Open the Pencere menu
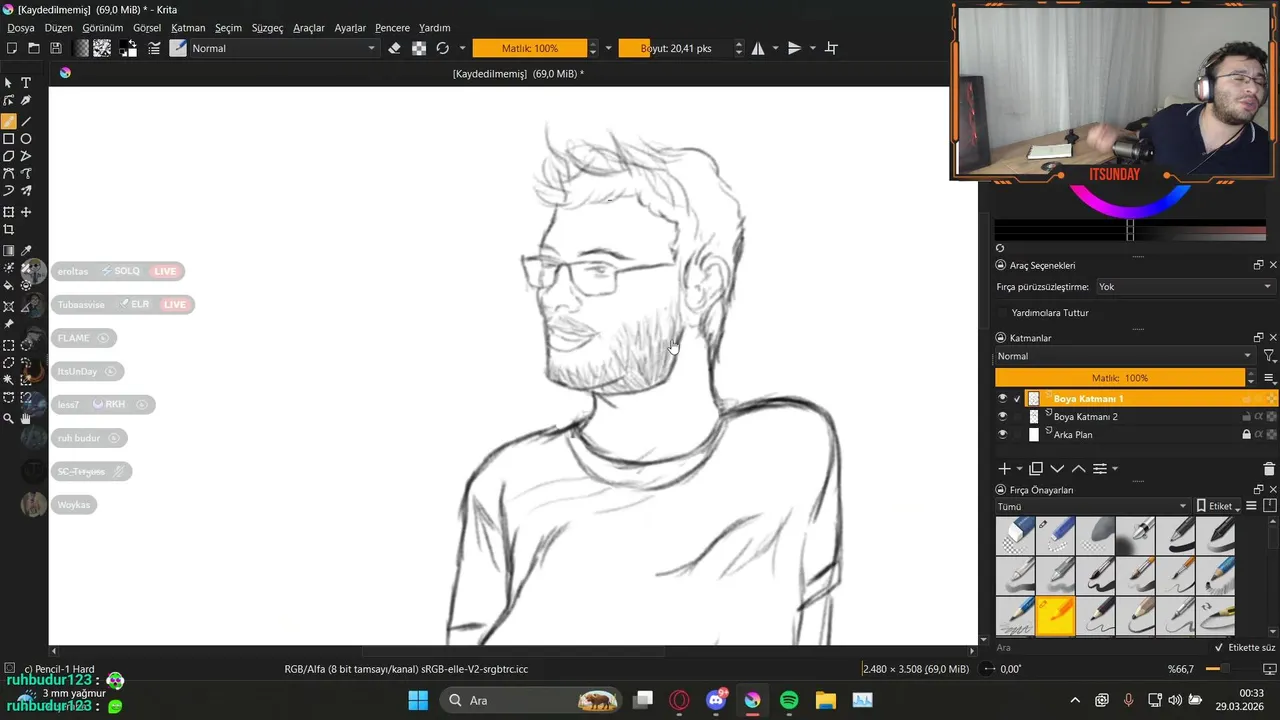Screen dimensions: 1280x720 392,28
